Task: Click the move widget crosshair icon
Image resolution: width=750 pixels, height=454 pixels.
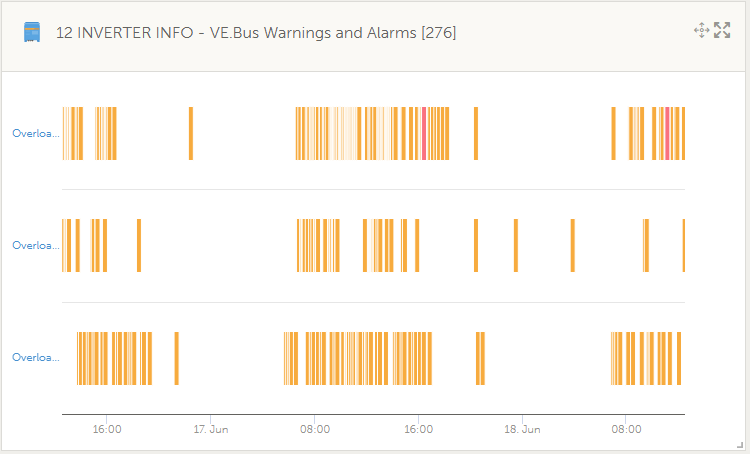Action: pos(701,30)
